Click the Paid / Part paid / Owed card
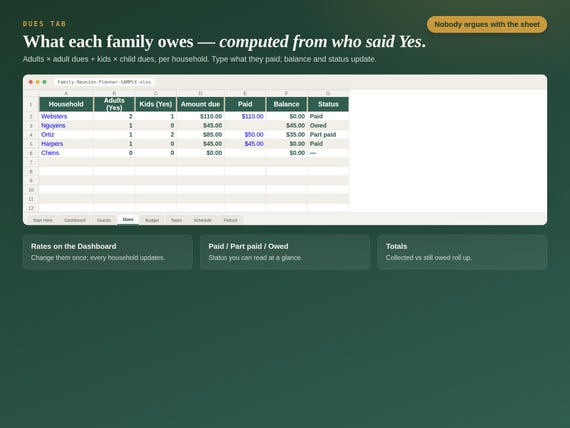 [x=285, y=252]
